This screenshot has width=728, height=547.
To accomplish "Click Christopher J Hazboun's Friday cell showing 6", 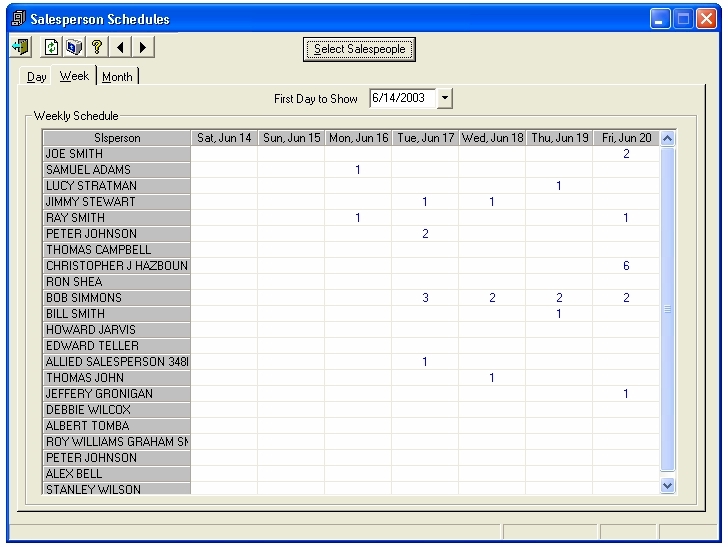I will [x=626, y=266].
